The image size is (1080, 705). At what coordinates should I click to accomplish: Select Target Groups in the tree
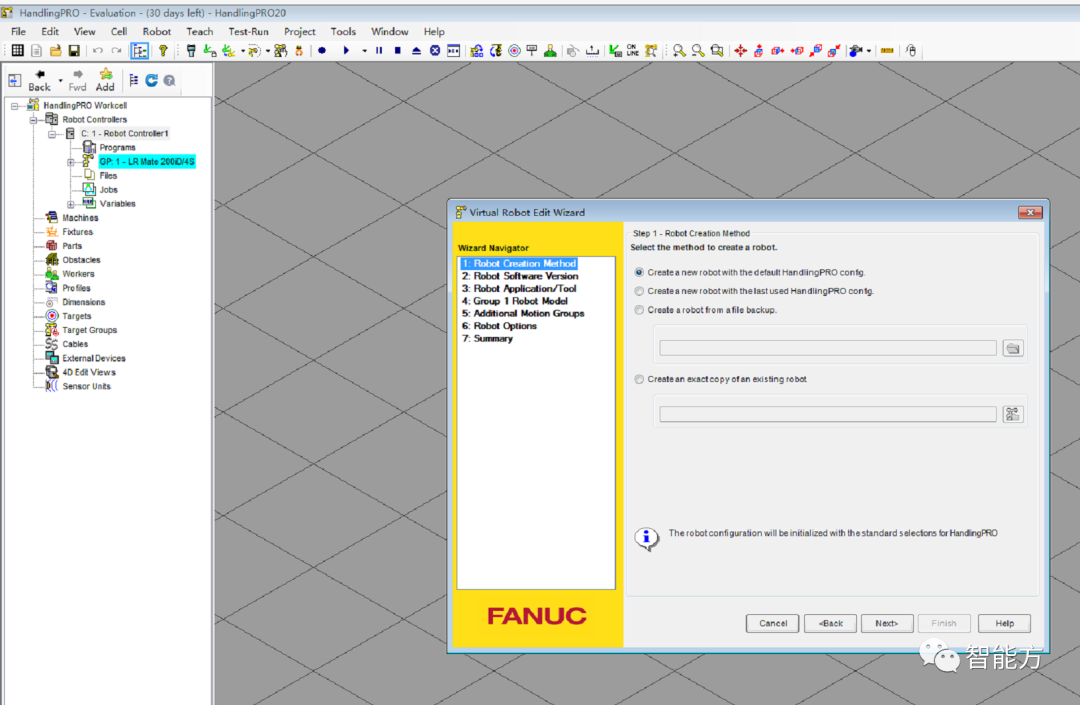90,330
